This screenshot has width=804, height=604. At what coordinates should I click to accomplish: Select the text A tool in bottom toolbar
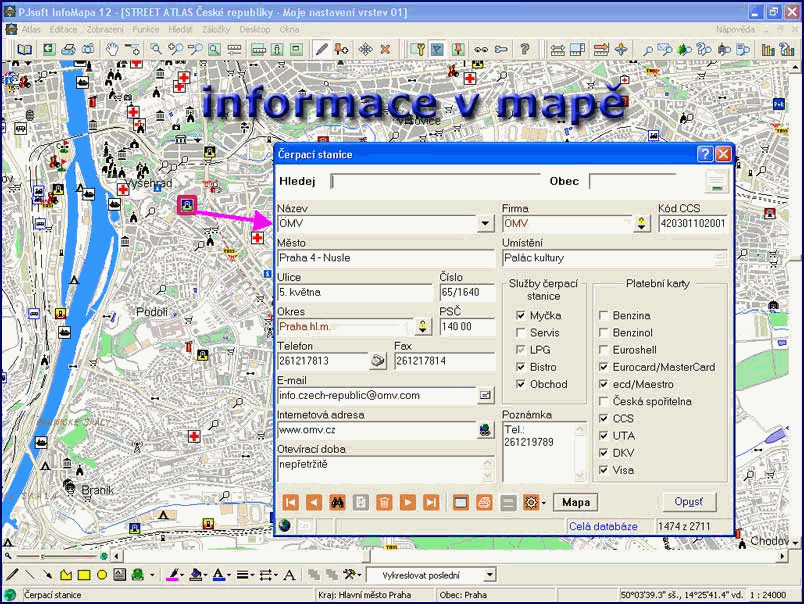(x=289, y=575)
